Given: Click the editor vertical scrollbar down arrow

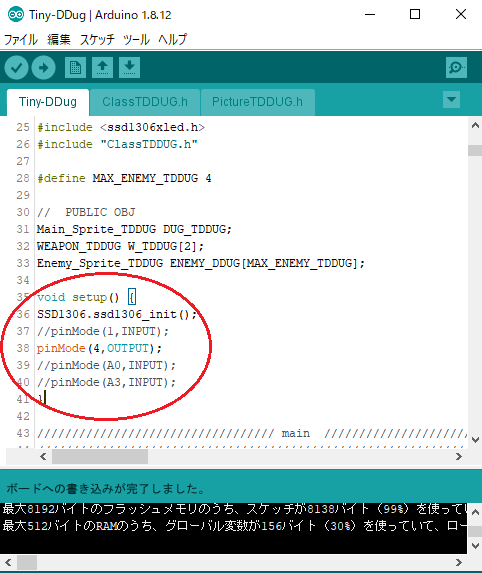Looking at the screenshot, I should pyautogui.click(x=475, y=440).
